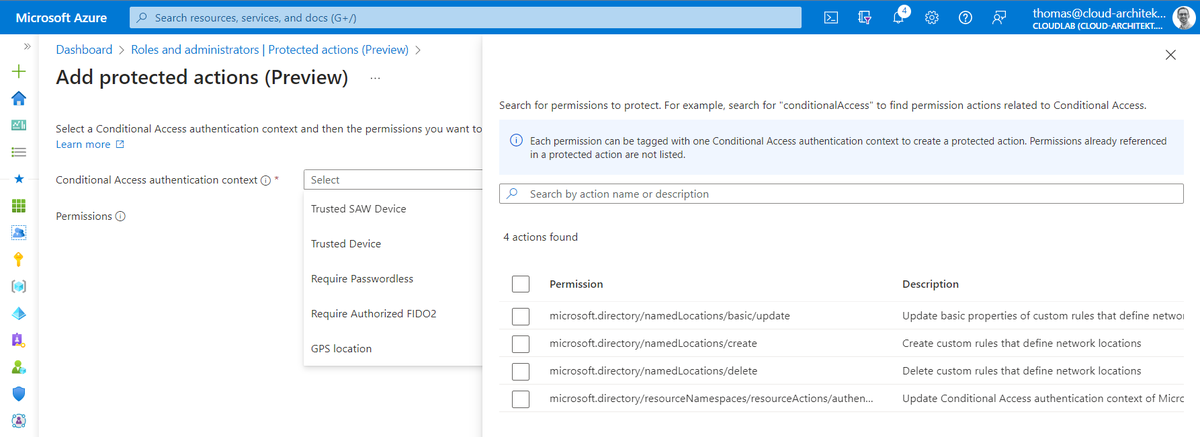
Task: Click microsoft.directory/namedLocations/basic/update text
Action: pos(670,316)
